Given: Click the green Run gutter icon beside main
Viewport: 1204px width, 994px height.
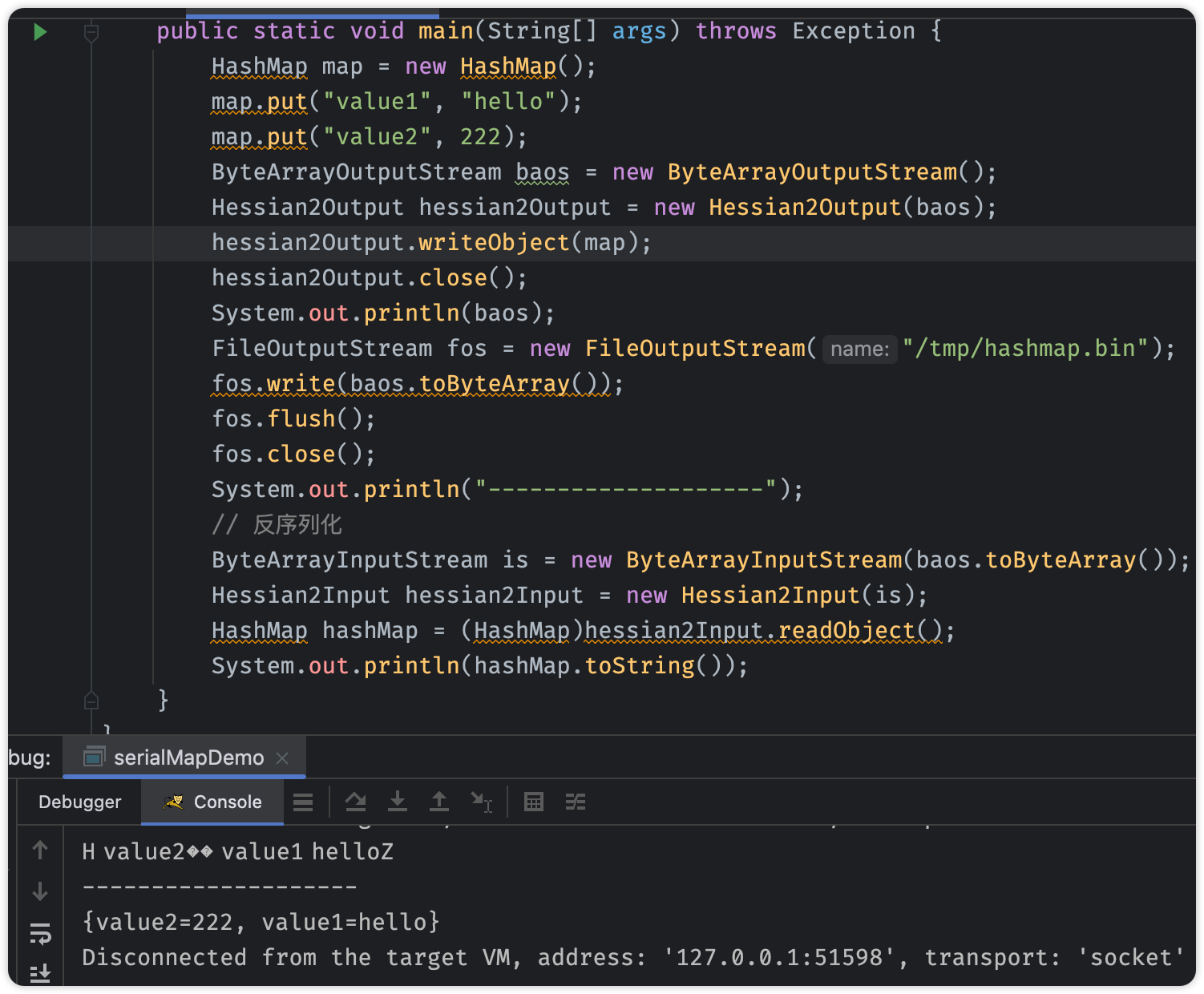Looking at the screenshot, I should [x=40, y=32].
